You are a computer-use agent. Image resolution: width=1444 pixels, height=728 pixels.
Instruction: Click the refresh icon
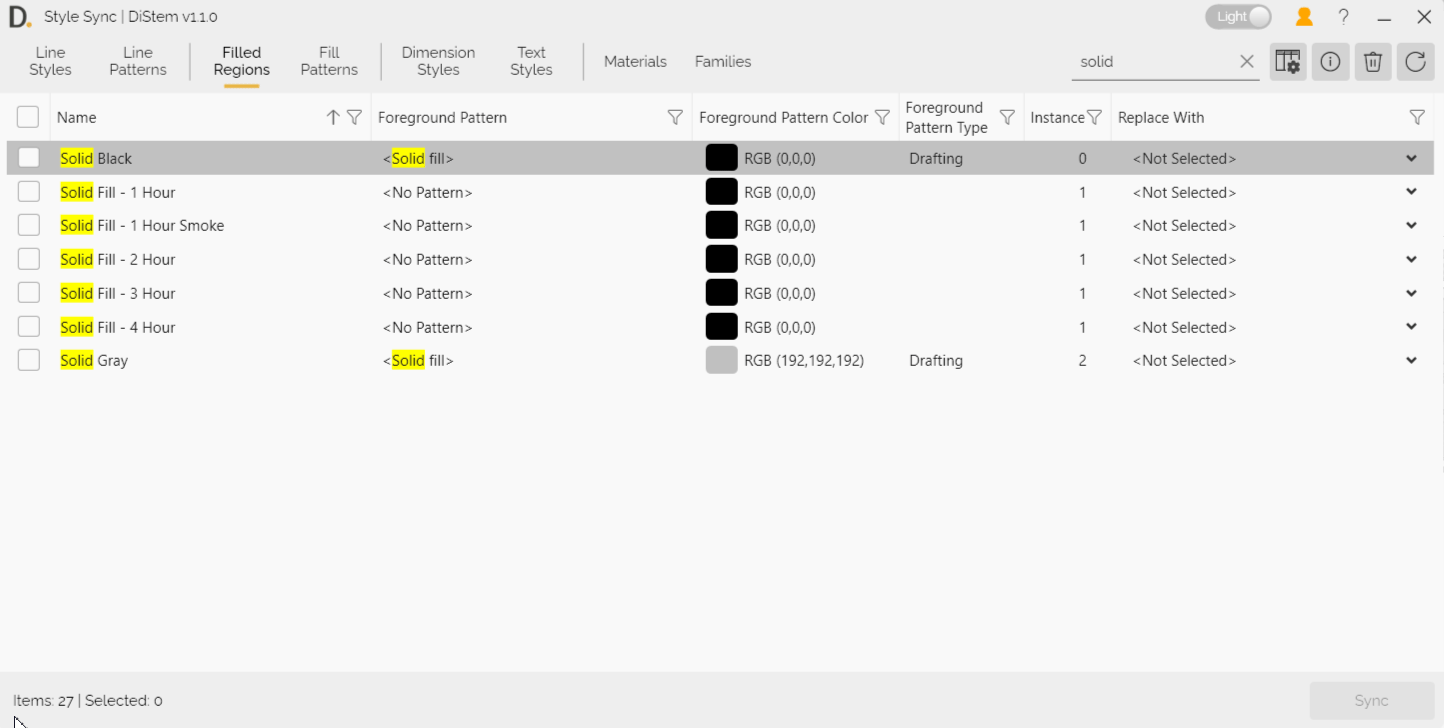(1415, 62)
